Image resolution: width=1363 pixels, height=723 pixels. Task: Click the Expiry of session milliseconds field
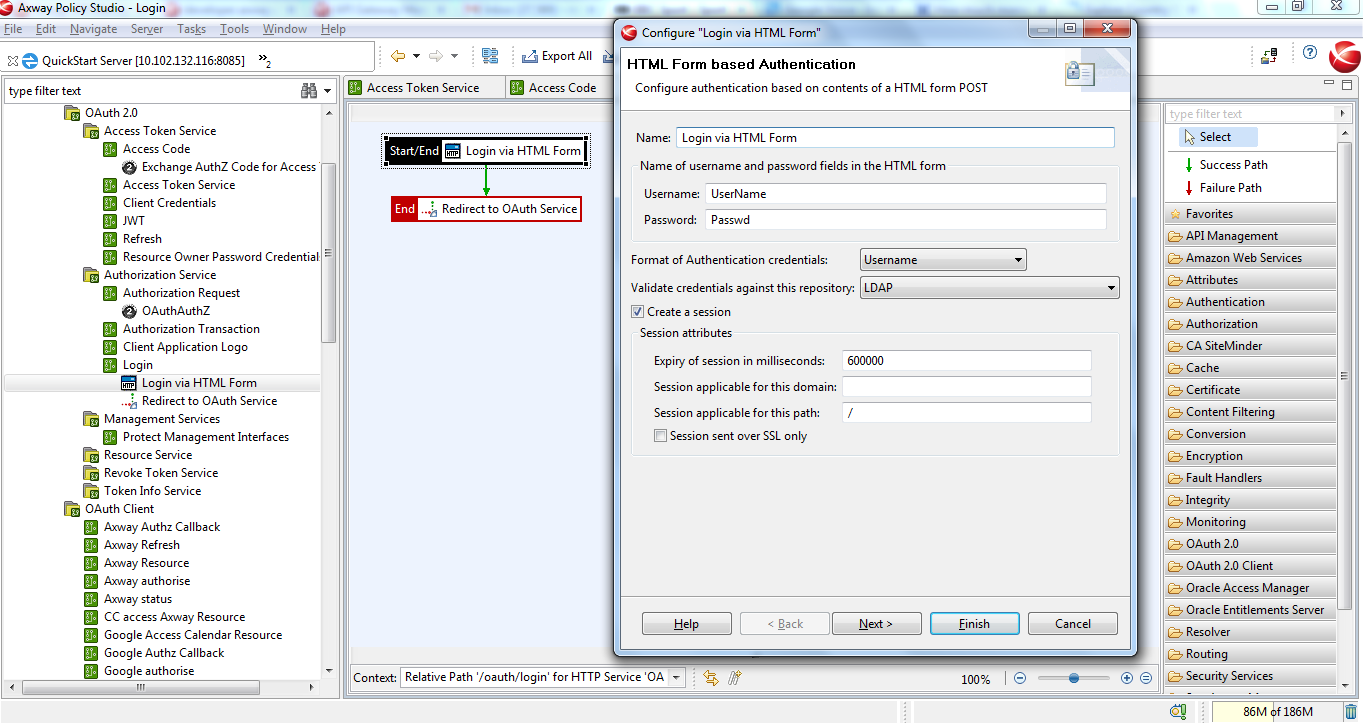coord(966,361)
